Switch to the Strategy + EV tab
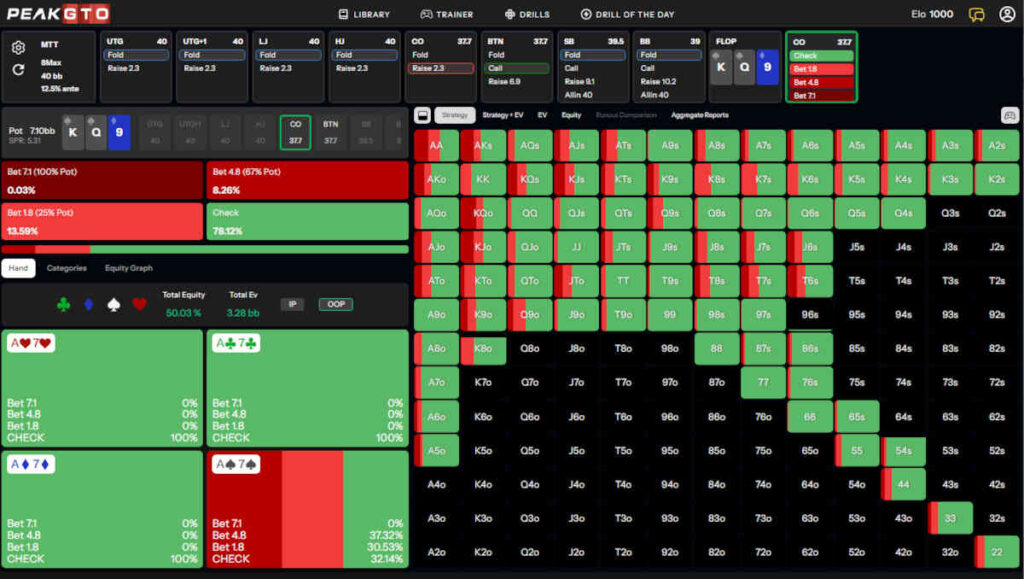 pyautogui.click(x=503, y=116)
